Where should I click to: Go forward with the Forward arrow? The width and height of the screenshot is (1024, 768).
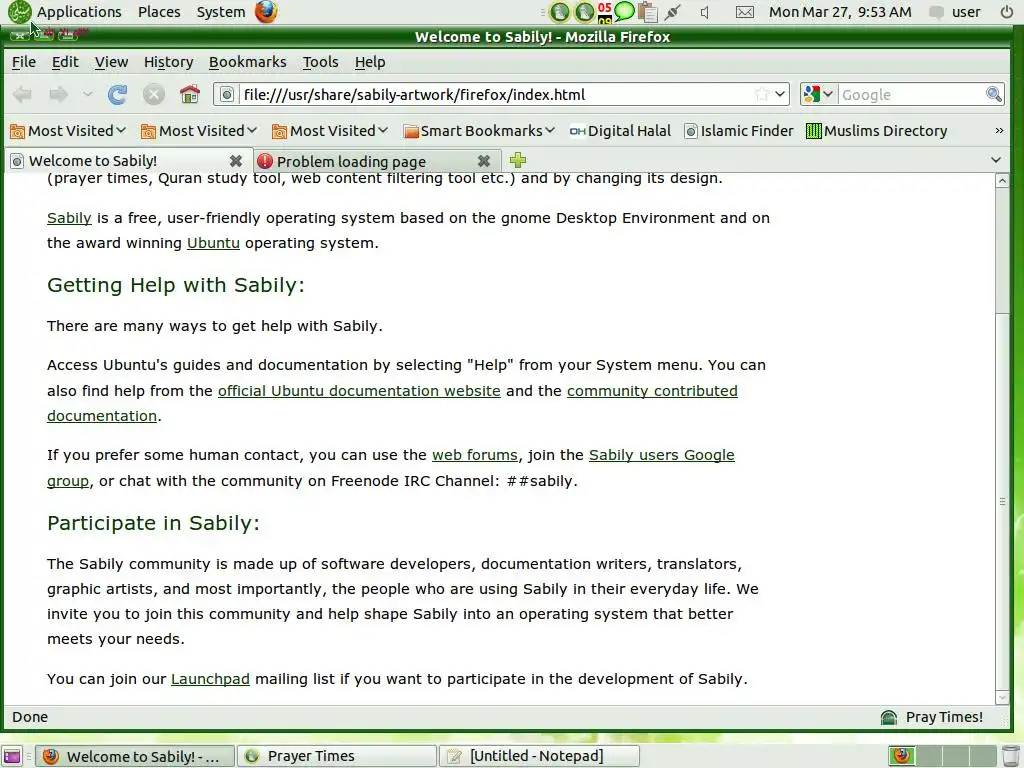click(59, 95)
